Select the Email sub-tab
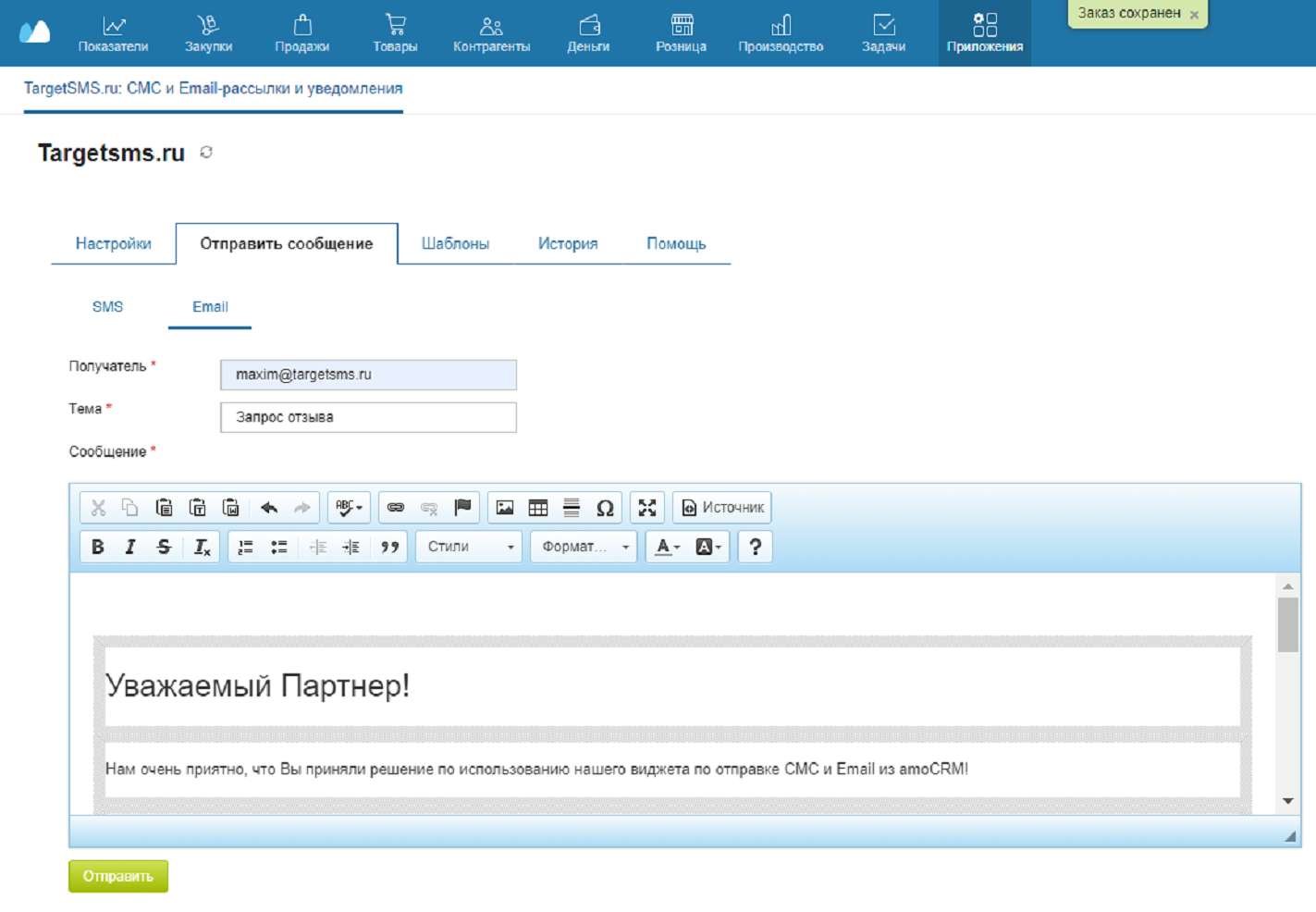Image resolution: width=1316 pixels, height=912 pixels. 210,306
